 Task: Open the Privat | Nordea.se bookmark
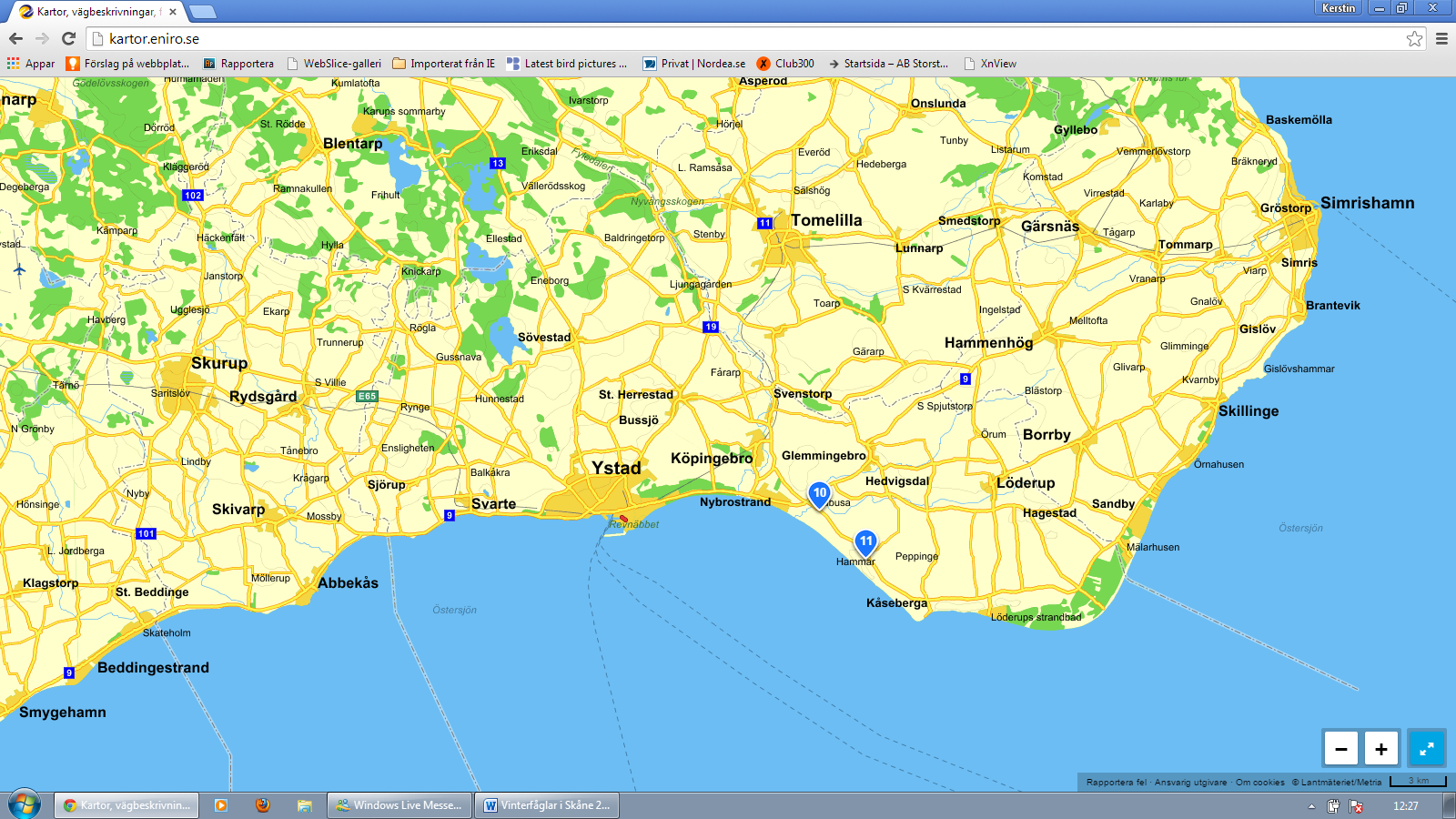click(694, 64)
